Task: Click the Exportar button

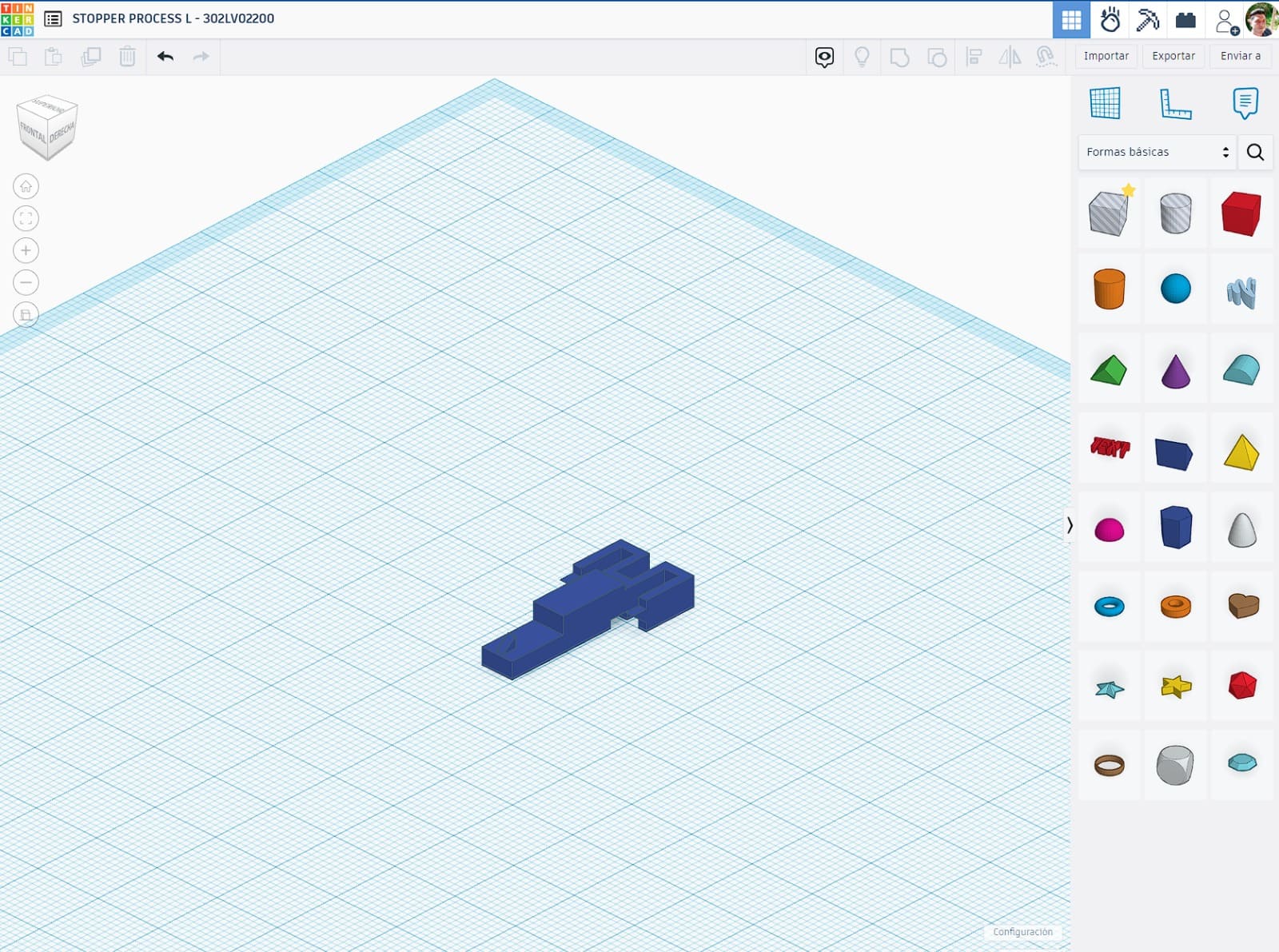Action: point(1173,56)
